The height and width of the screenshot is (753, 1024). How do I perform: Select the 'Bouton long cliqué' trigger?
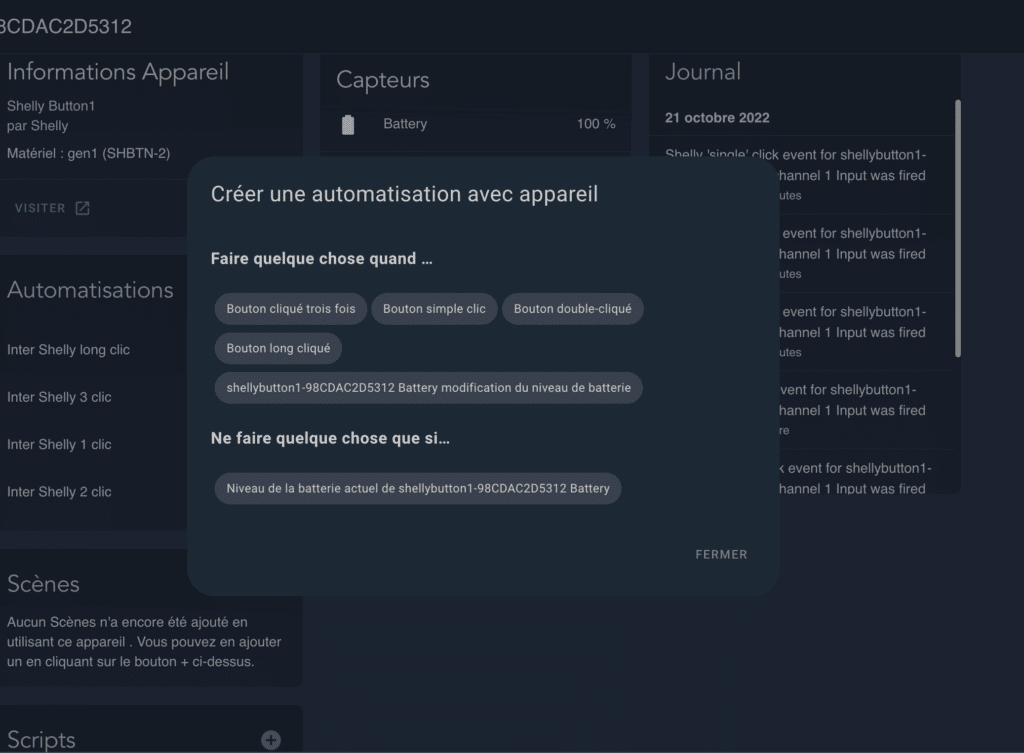coord(278,348)
